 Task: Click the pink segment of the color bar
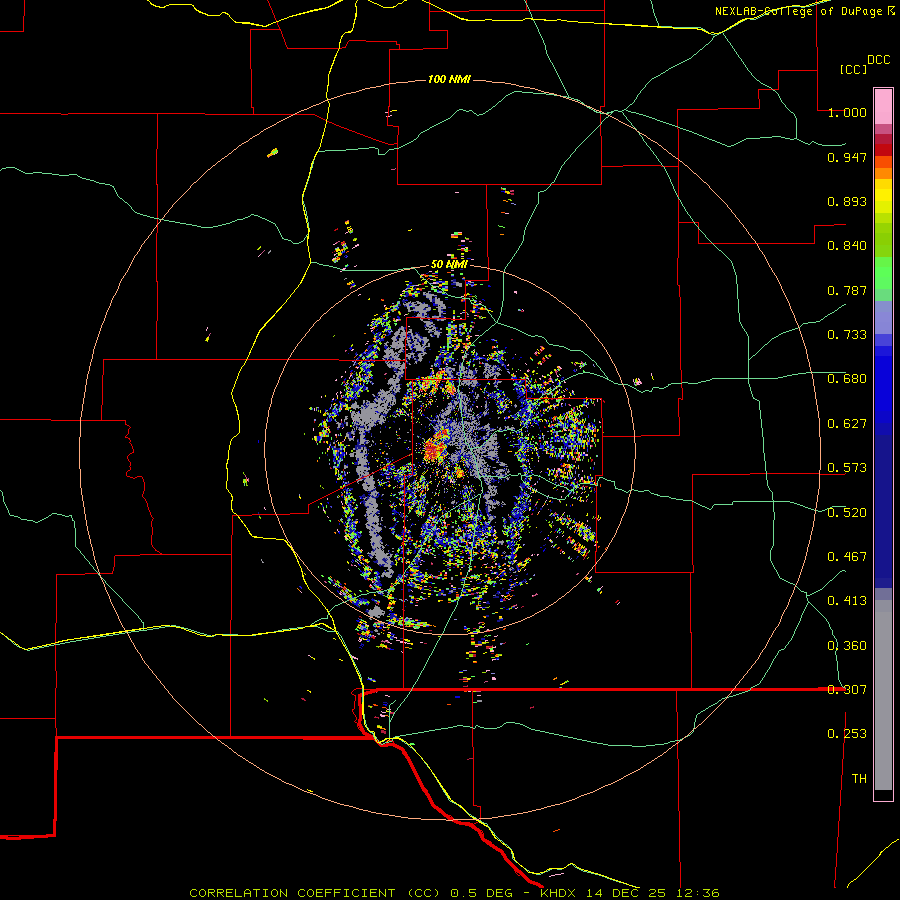point(883,107)
